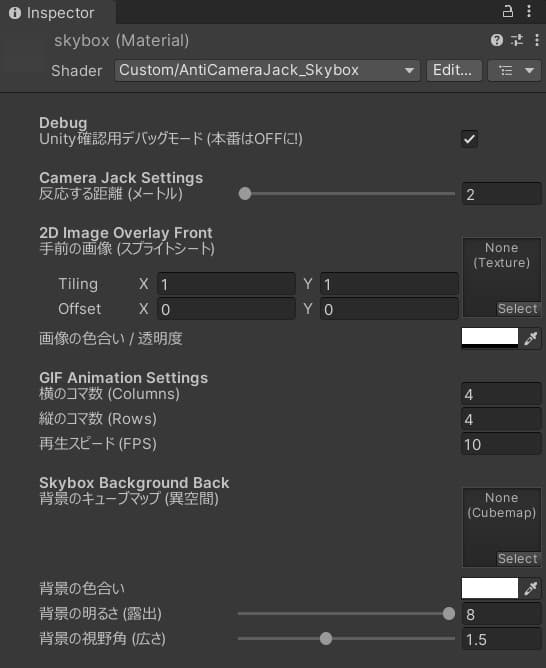Click the Inspector info icon

(15, 13)
